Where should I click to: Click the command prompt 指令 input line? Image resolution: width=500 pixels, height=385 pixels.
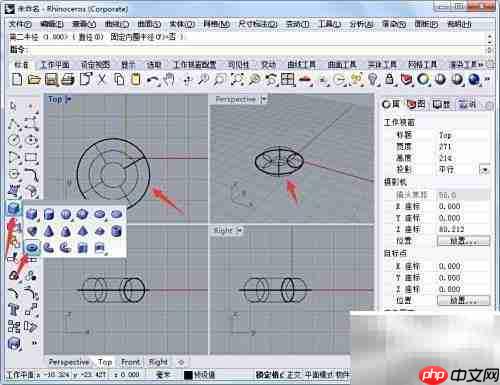point(257,50)
